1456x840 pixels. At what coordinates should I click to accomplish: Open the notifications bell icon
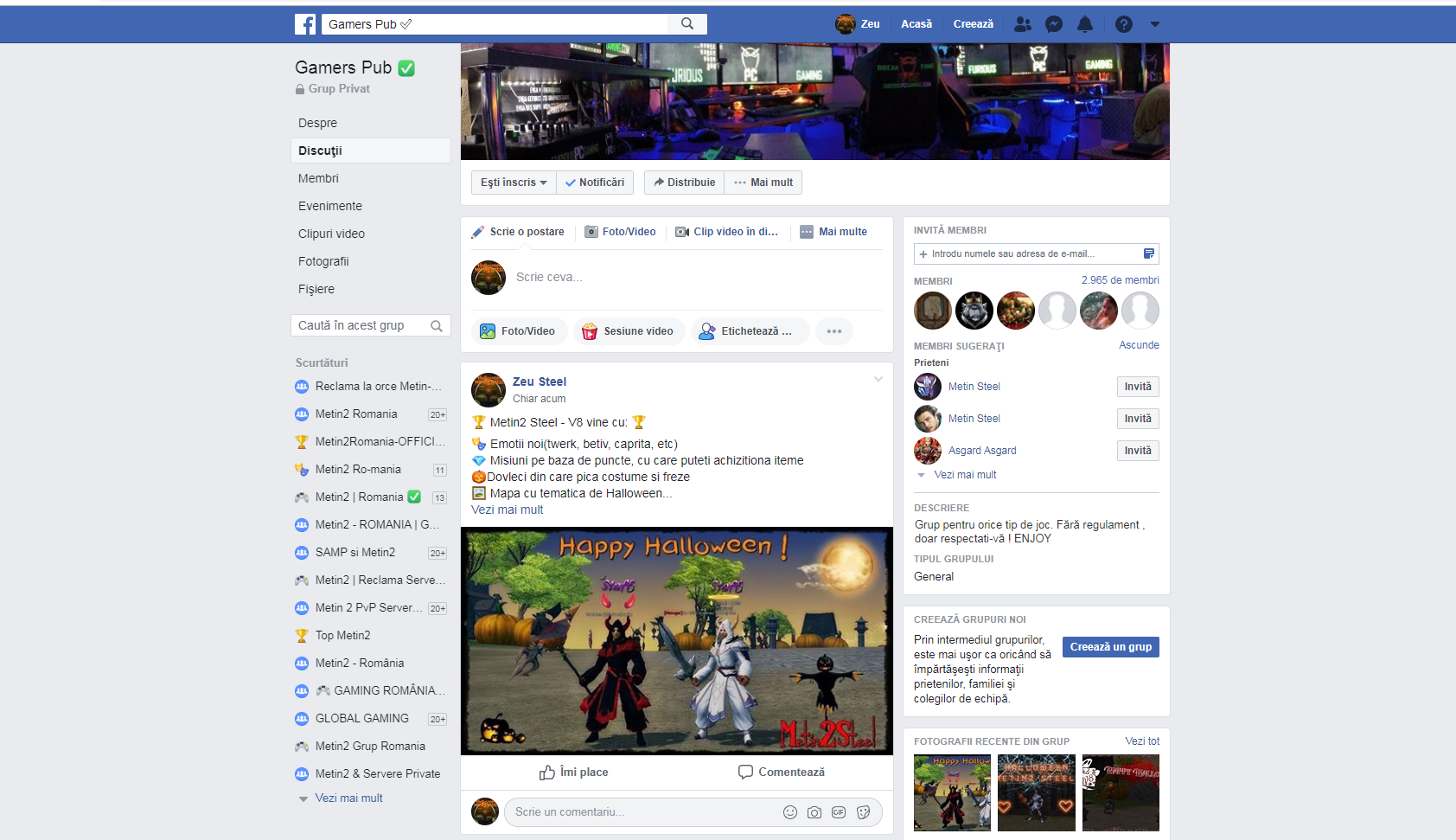[x=1085, y=24]
